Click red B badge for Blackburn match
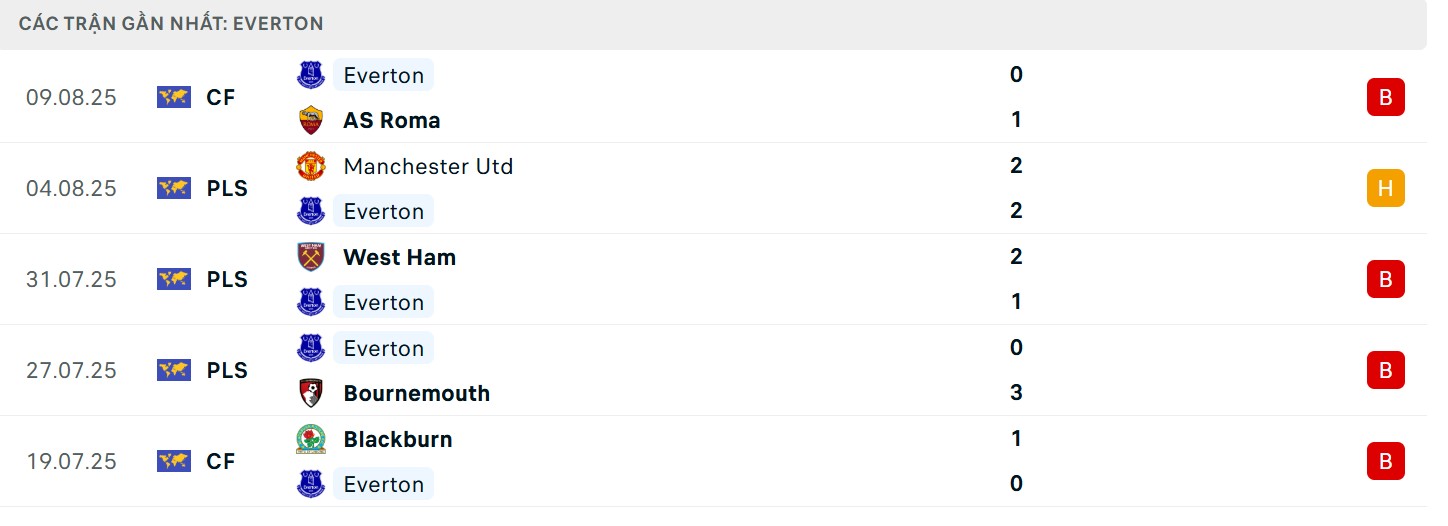1448x526 pixels. point(1385,461)
